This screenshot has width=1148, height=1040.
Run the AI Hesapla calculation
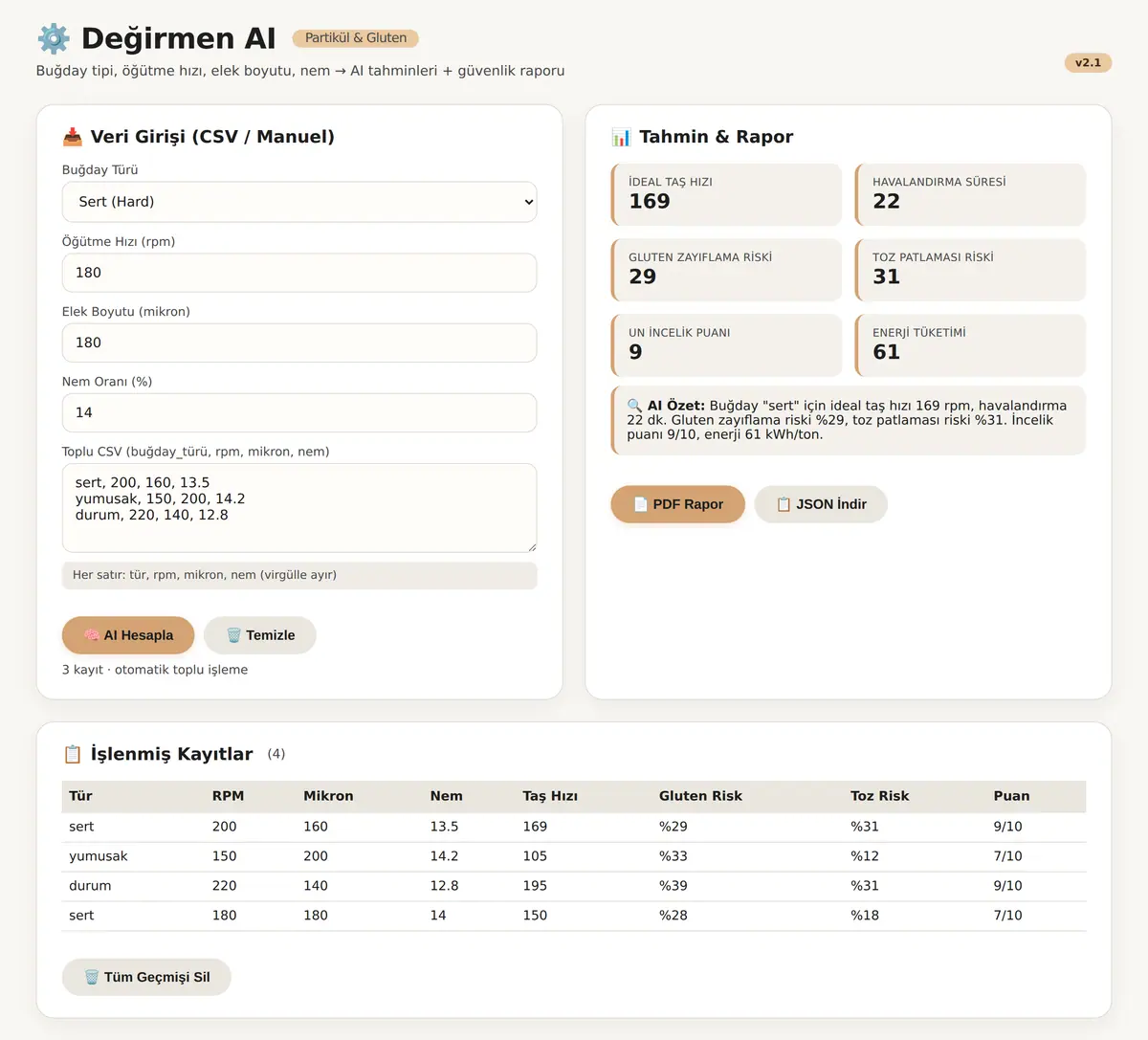tap(128, 635)
